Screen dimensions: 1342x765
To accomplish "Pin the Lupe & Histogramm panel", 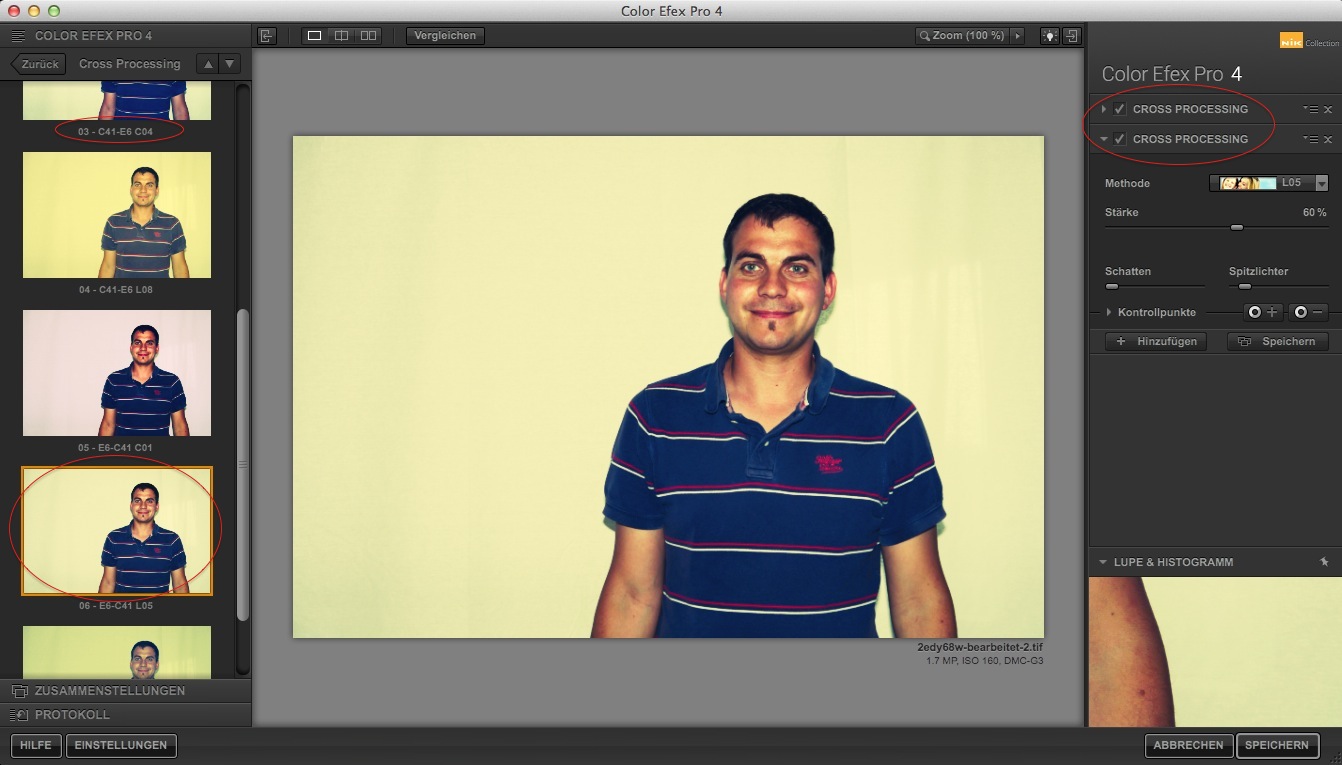I will pos(1324,563).
